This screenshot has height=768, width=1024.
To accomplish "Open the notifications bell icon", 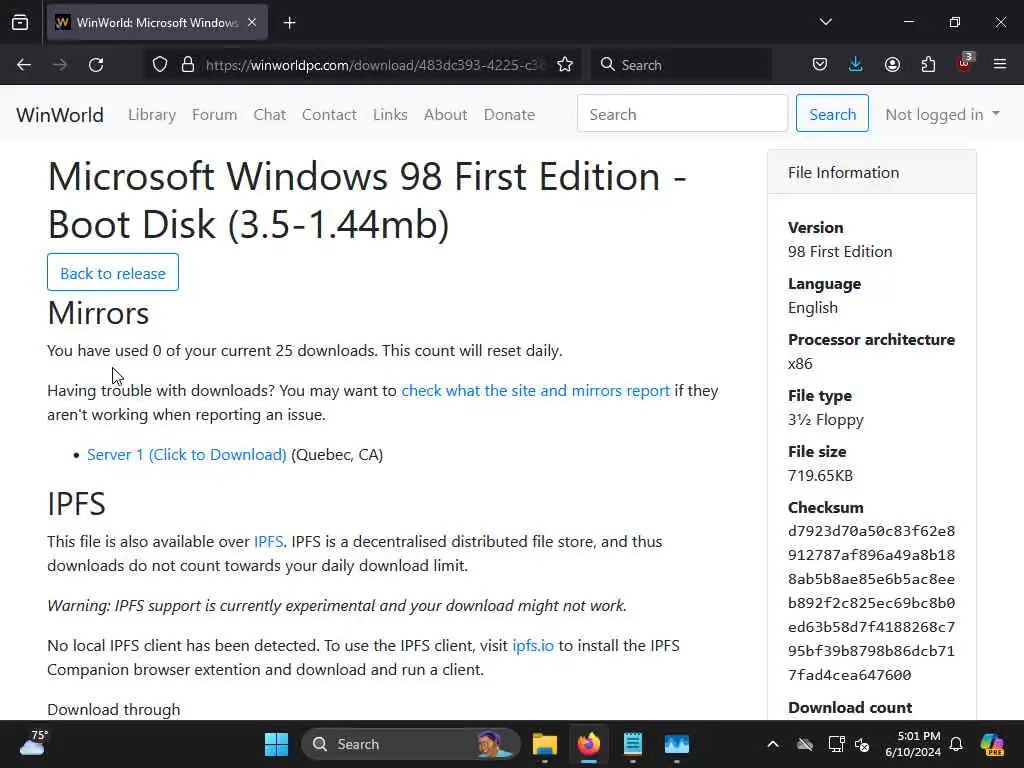I will click(x=956, y=744).
